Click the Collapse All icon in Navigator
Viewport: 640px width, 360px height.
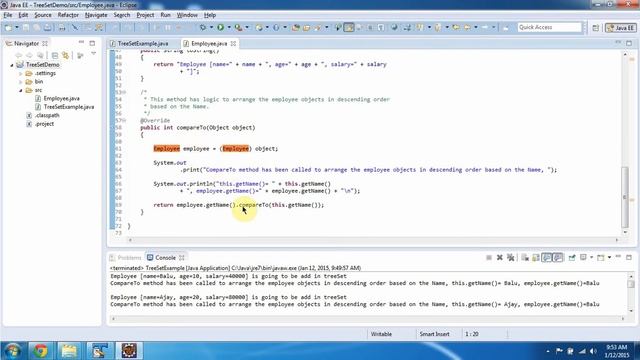tap(55, 55)
